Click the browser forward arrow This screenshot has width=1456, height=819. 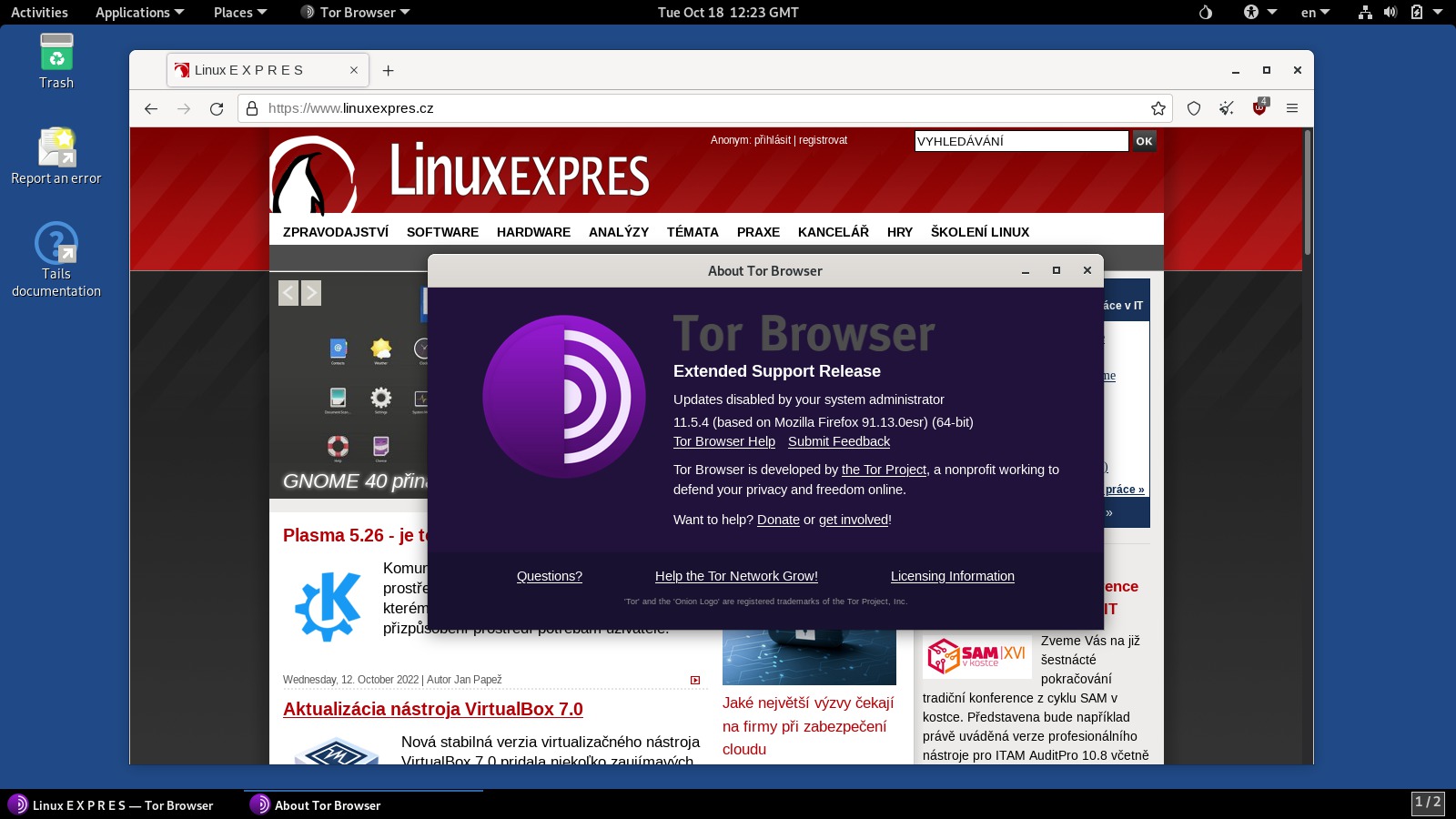184,108
